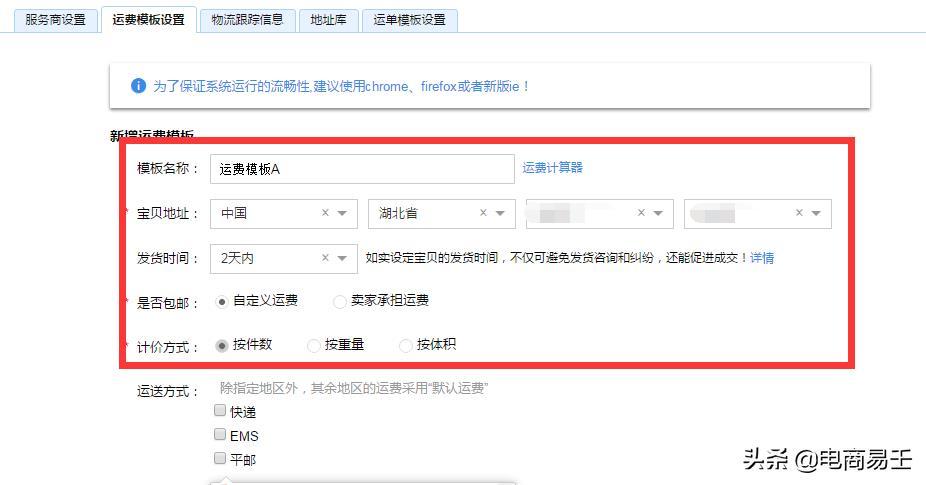Choose 按件数 pricing method

(x=221, y=346)
